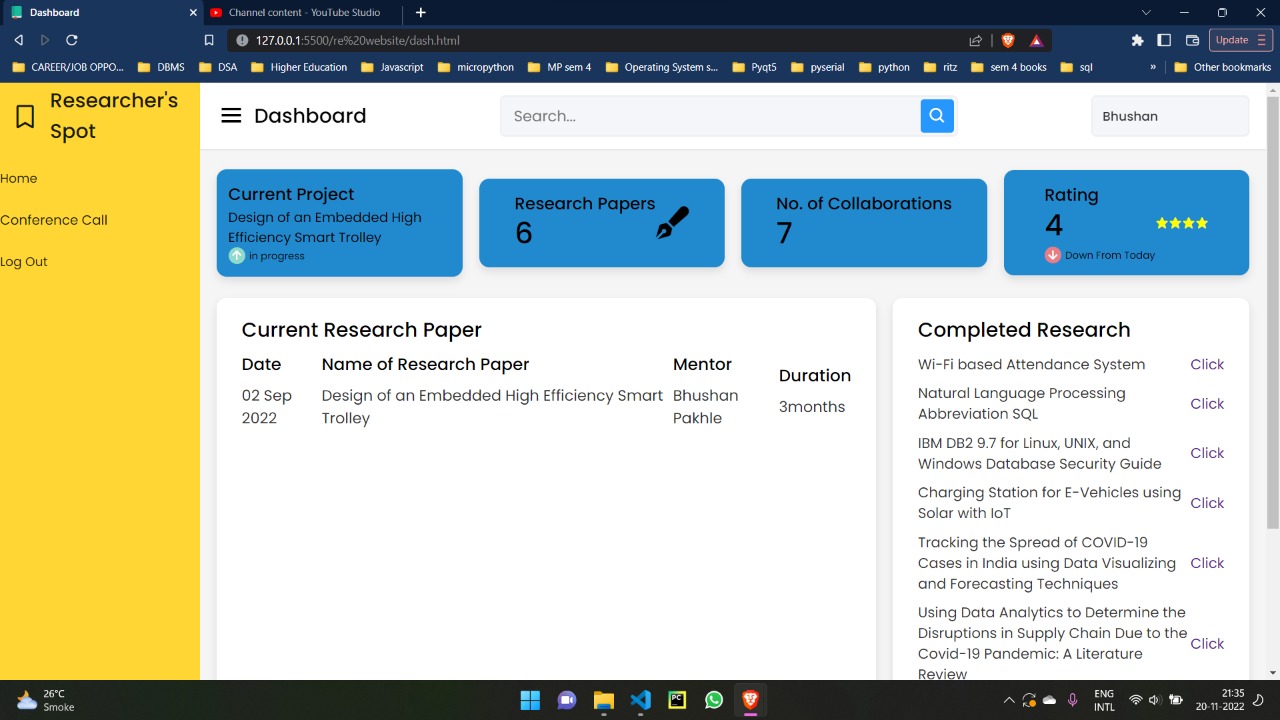This screenshot has width=1280, height=720.
Task: Select the Dashboard browser tab
Action: (x=100, y=12)
